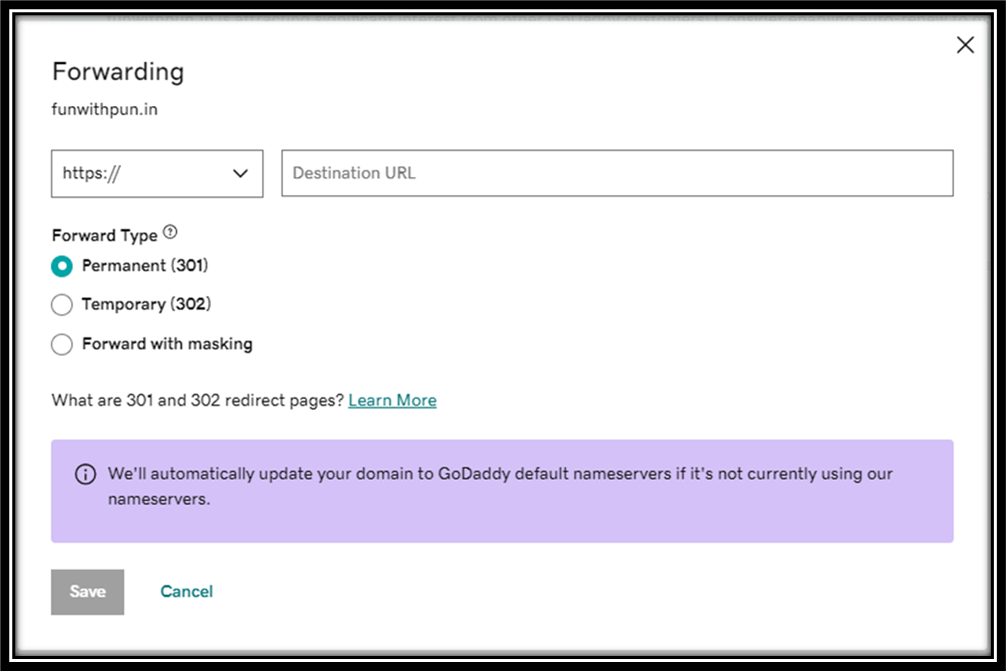Click the info icon in the purple notice
The image size is (1006, 671).
[x=86, y=474]
